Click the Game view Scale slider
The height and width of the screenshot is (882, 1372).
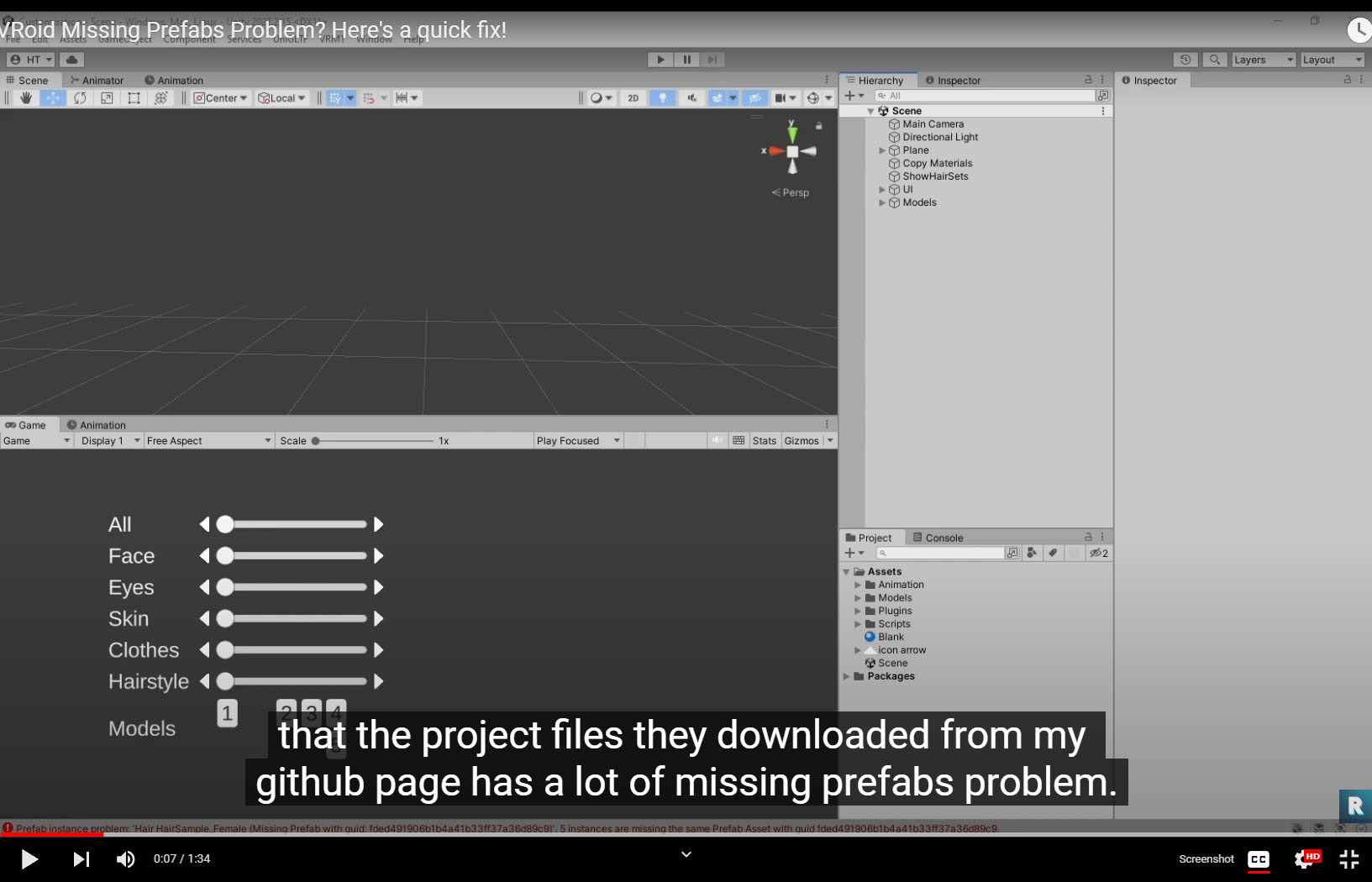click(x=373, y=441)
